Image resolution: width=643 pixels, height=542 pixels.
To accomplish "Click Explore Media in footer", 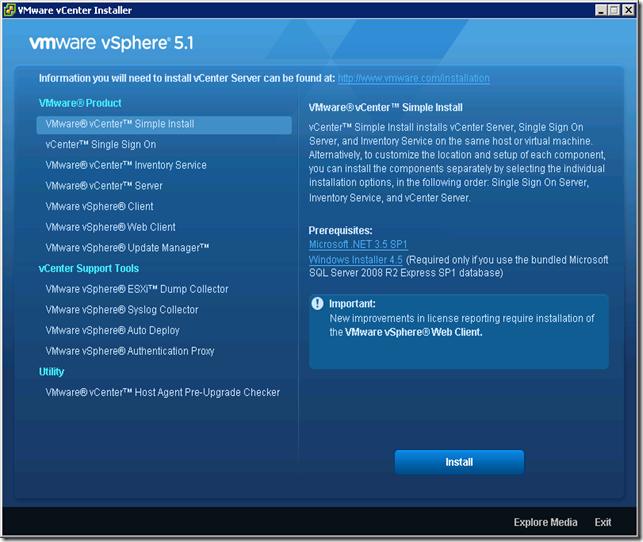I will coord(545,522).
